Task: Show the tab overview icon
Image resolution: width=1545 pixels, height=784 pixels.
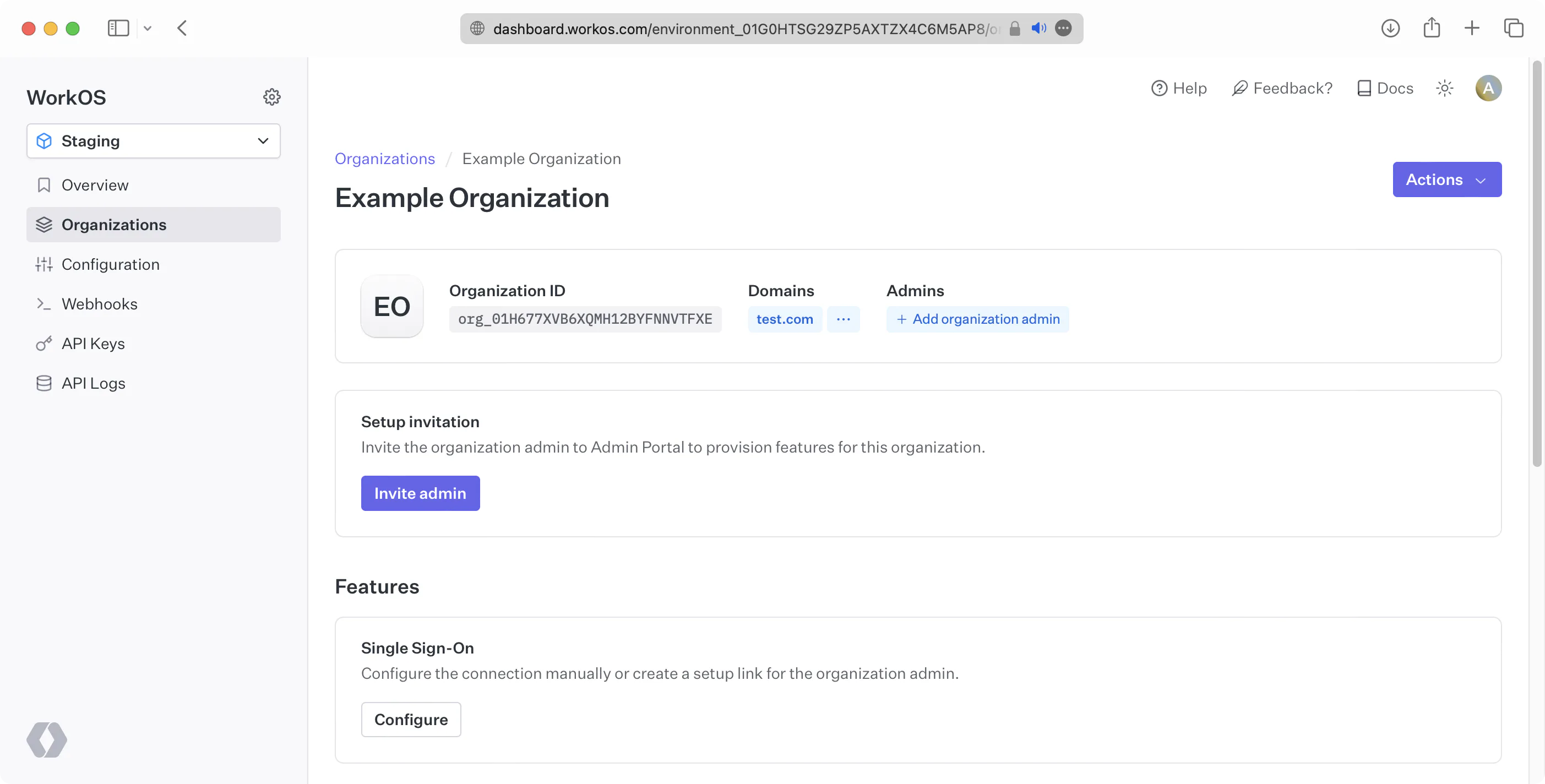Action: coord(1513,28)
